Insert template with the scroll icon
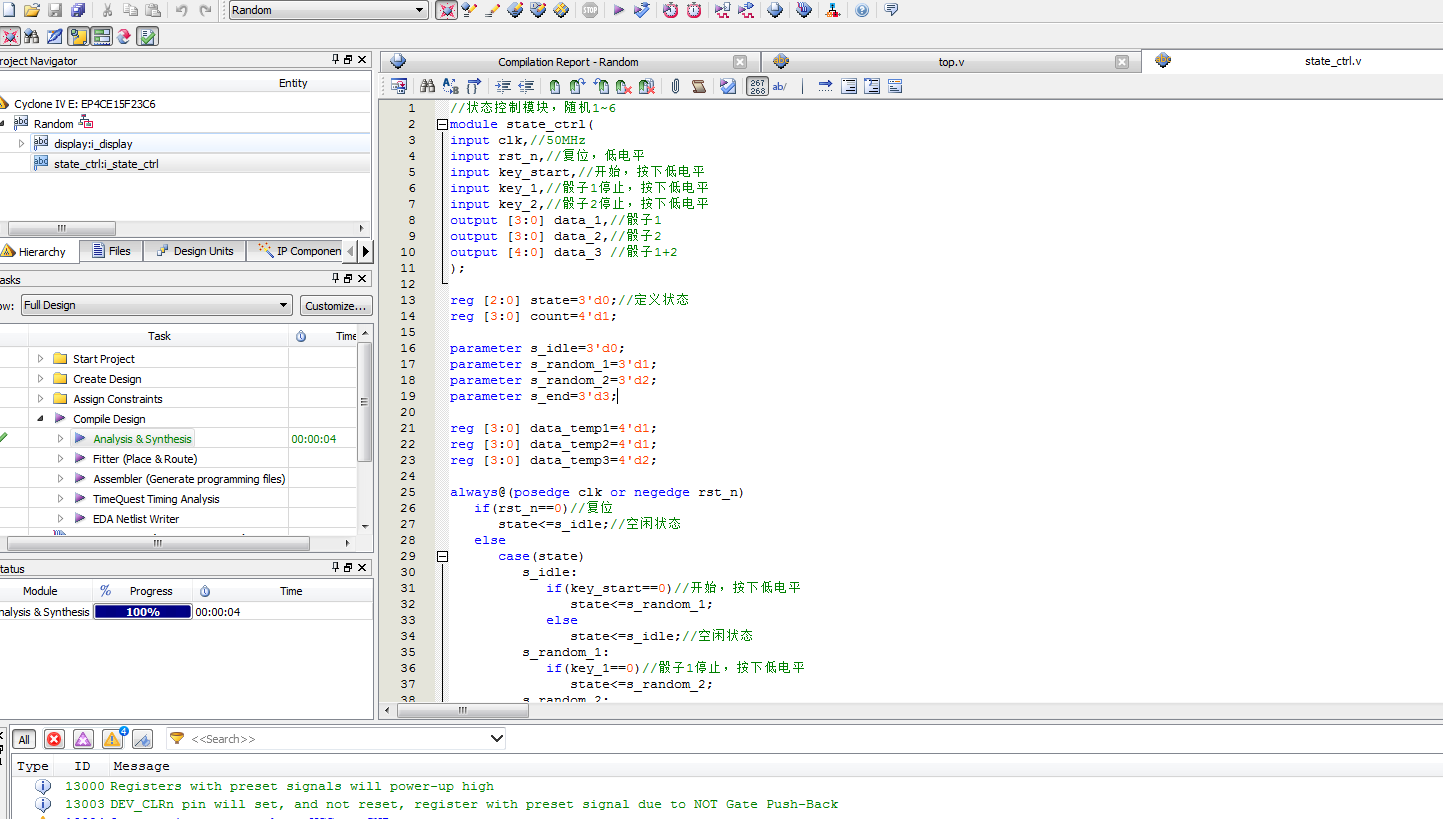This screenshot has height=819, width=1443. click(x=698, y=86)
